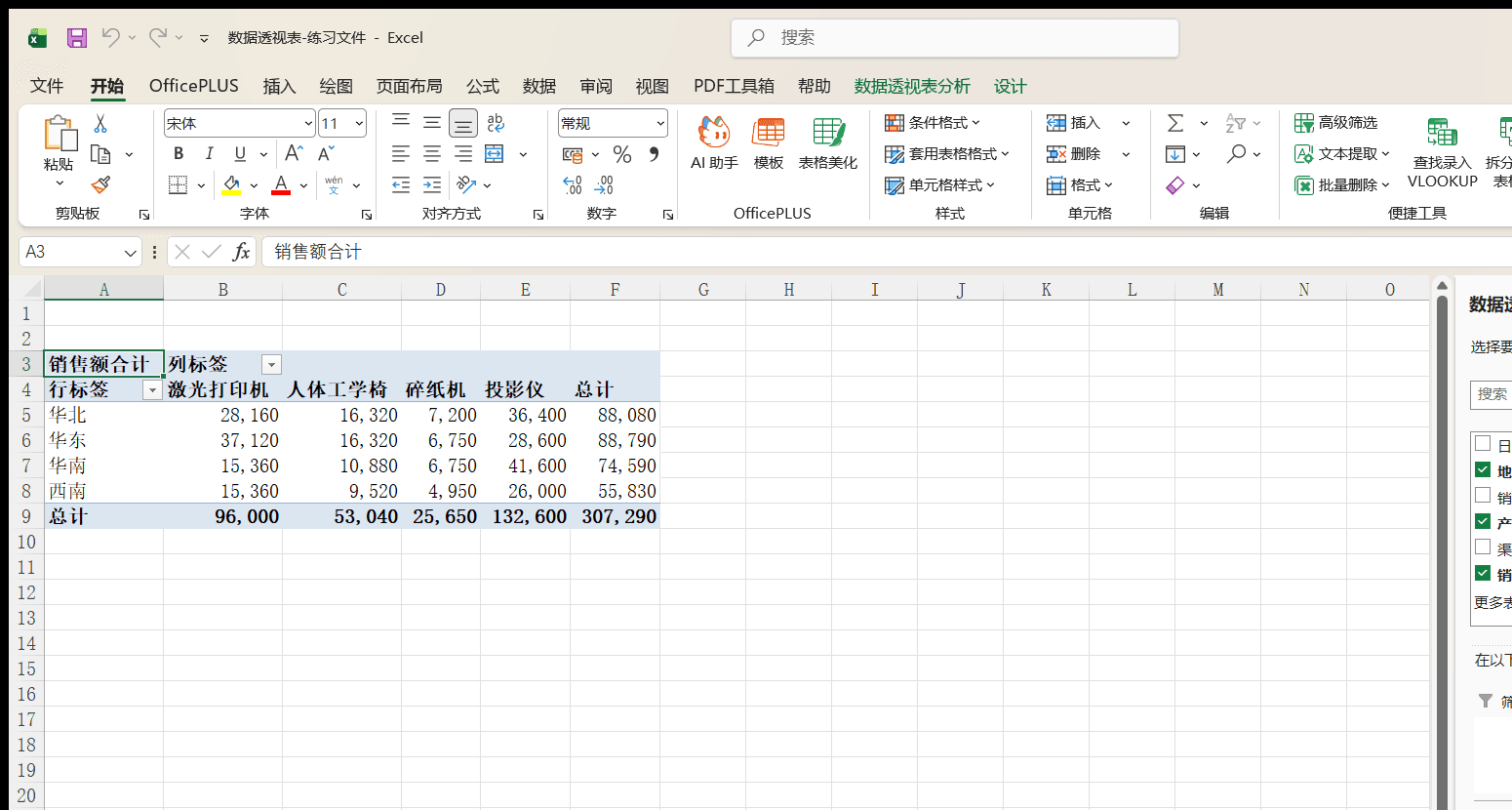Decrease font size with the small A icon
The image size is (1512, 810).
(326, 153)
